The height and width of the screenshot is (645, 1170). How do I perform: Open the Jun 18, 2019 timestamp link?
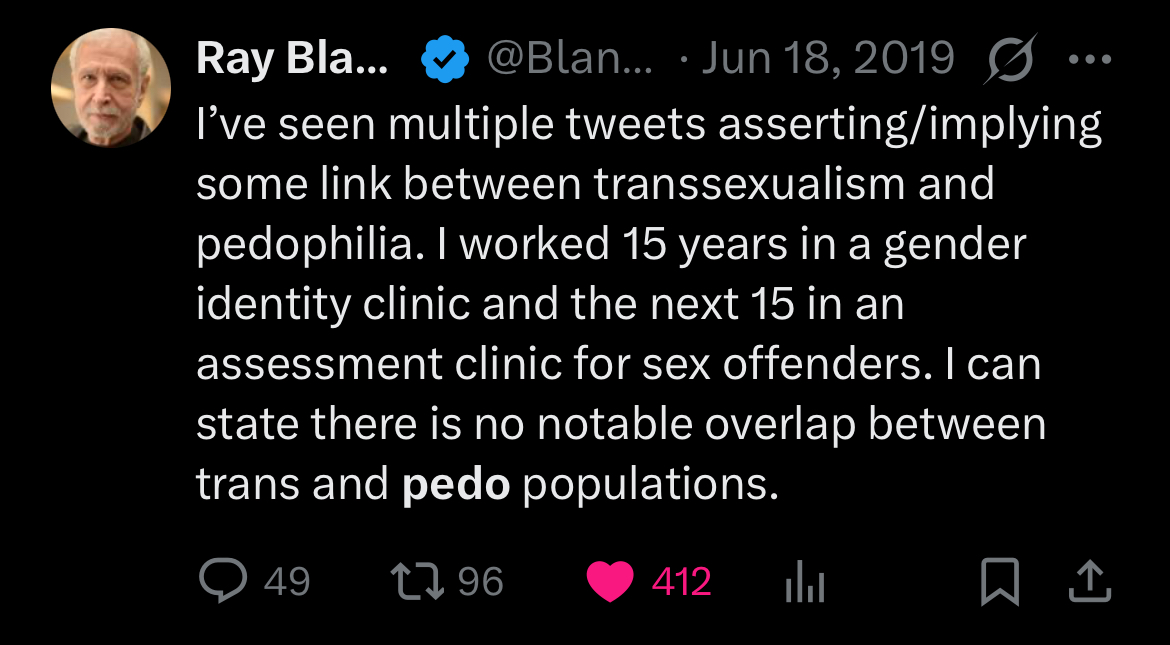[828, 58]
